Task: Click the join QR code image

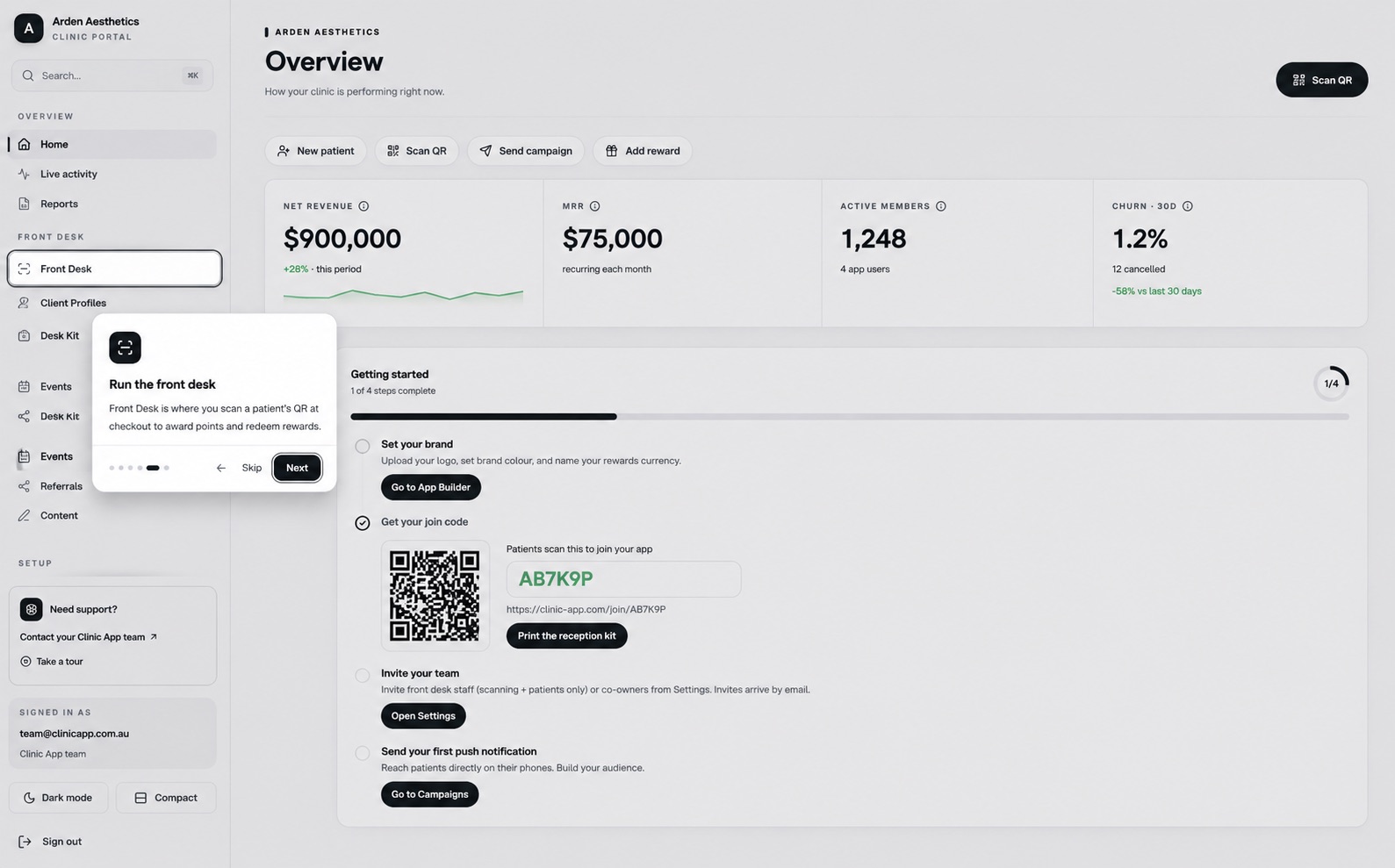Action: 435,596
